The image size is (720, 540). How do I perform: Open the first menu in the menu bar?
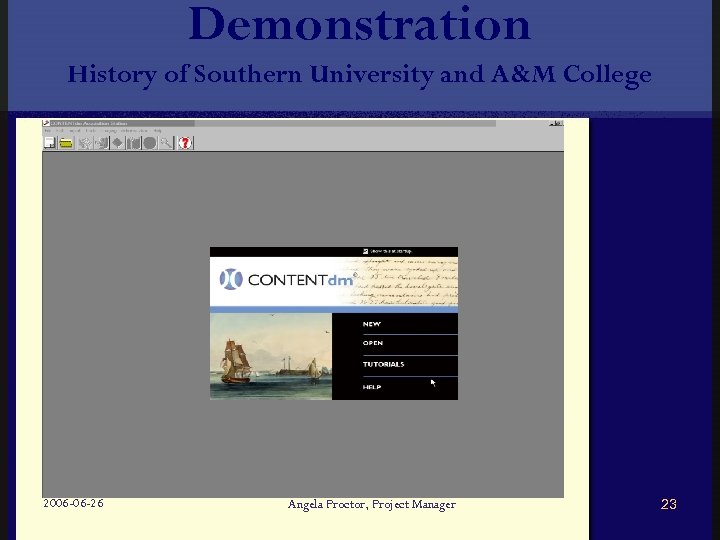[x=47, y=130]
